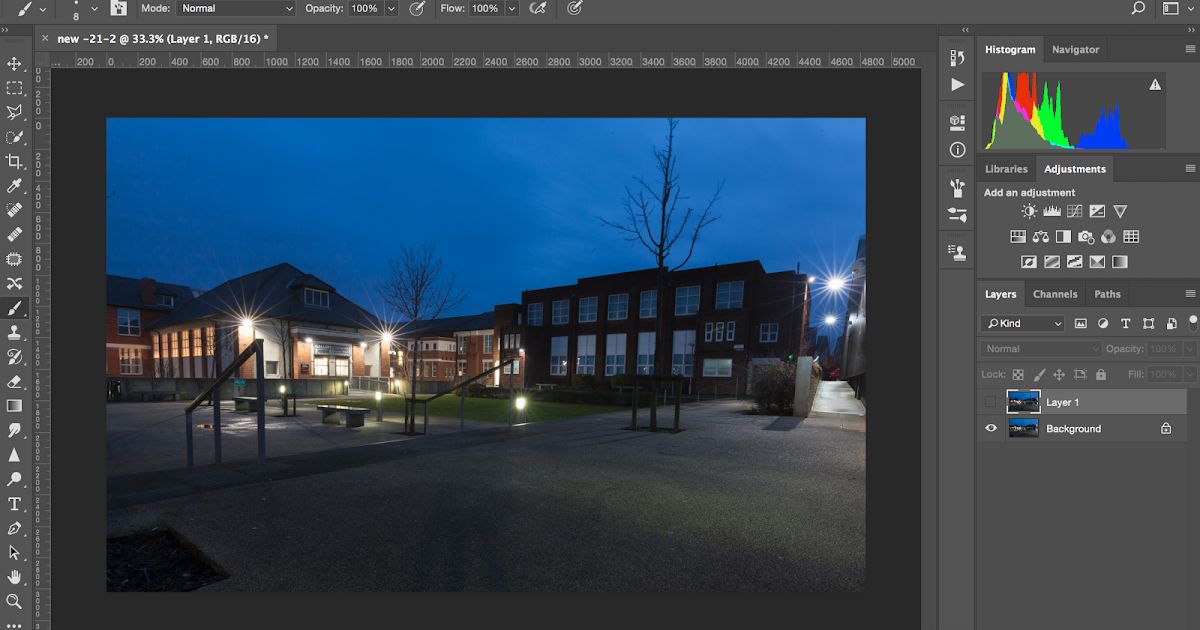Screen dimensions: 1200x630
Task: Hide the Background layer
Action: pos(991,428)
